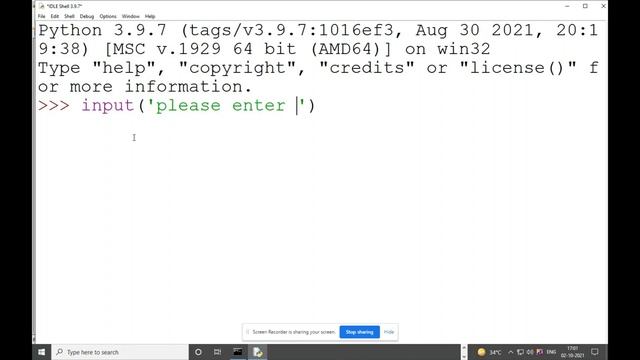Click the Stop sharing button
The height and width of the screenshot is (360, 640).
[x=359, y=332]
